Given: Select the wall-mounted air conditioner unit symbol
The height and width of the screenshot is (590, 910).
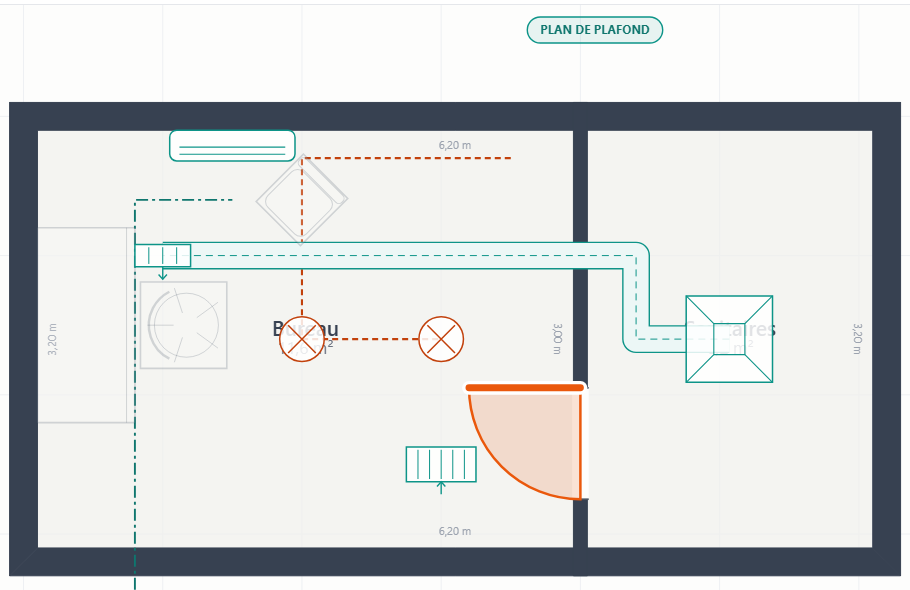Looking at the screenshot, I should point(232,146).
